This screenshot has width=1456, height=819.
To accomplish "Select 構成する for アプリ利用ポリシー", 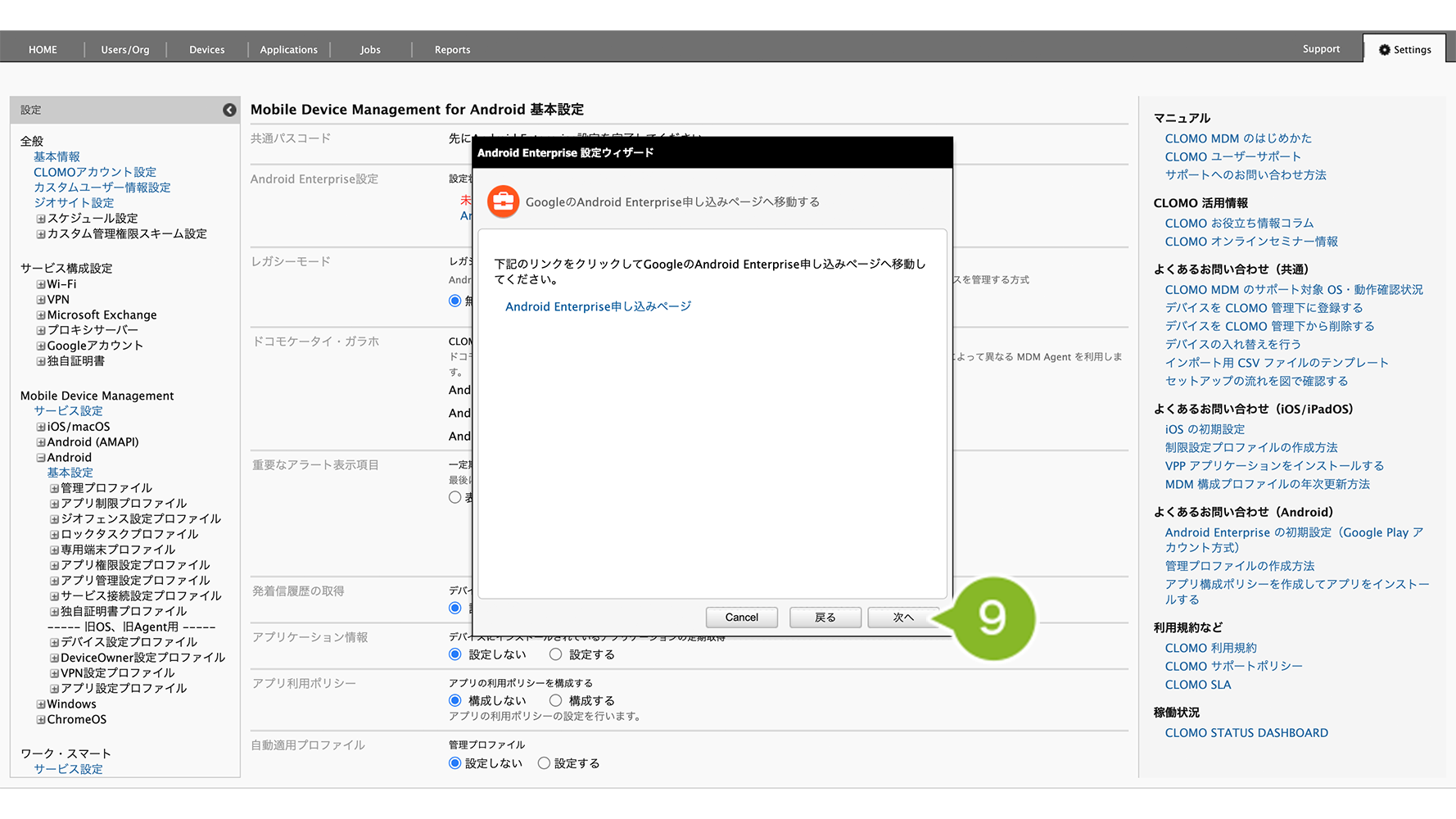I will pyautogui.click(x=555, y=700).
